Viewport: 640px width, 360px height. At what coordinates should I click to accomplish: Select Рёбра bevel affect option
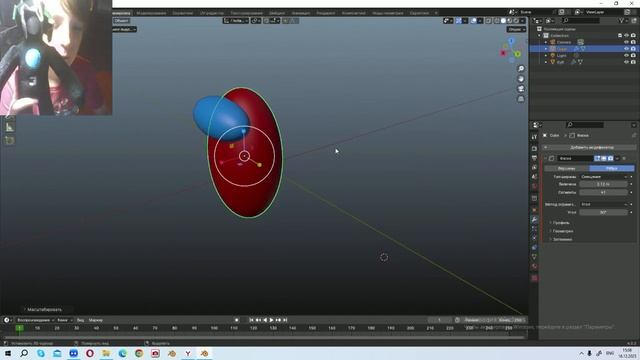611,168
